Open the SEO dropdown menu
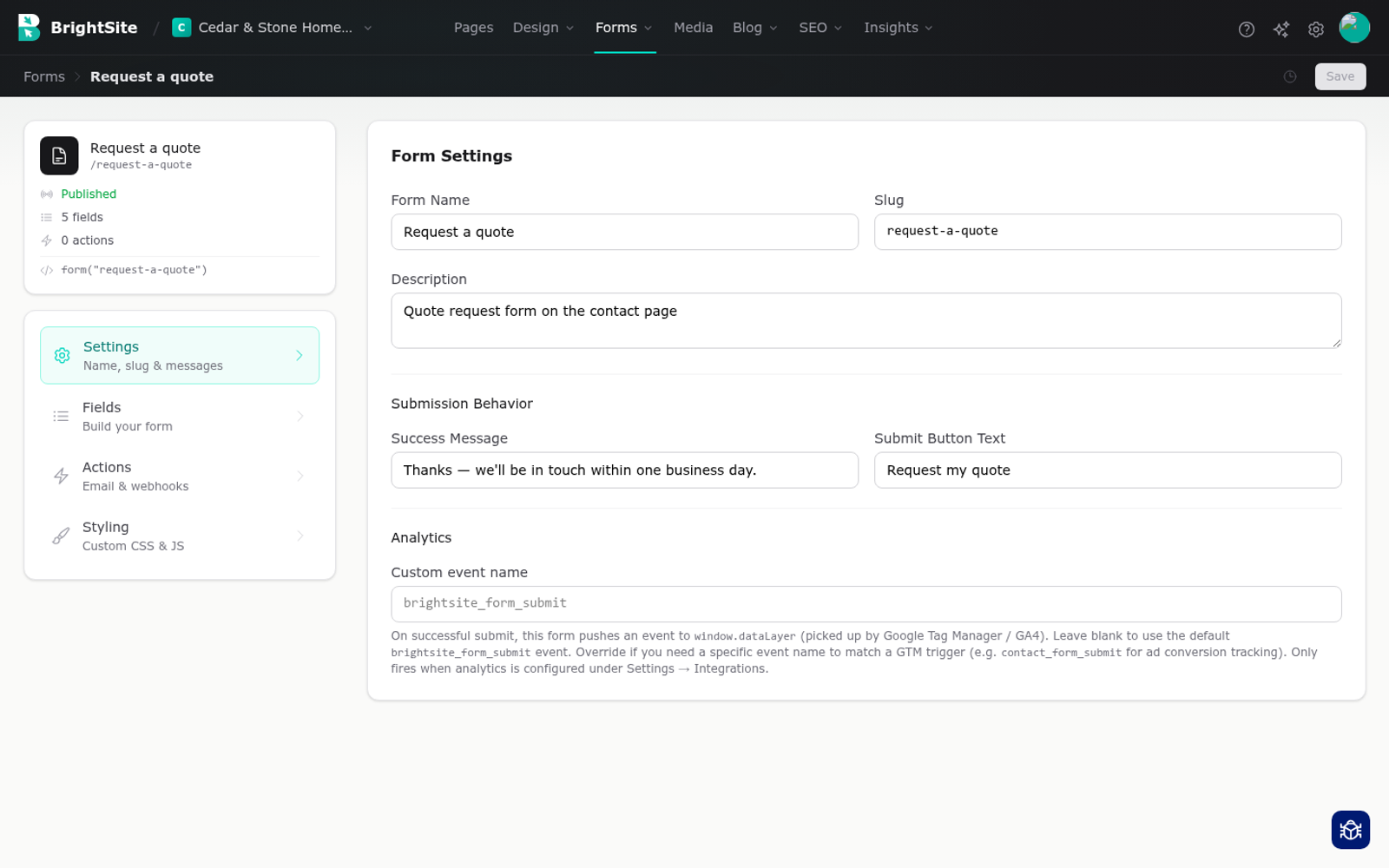The height and width of the screenshot is (868, 1389). click(x=820, y=28)
